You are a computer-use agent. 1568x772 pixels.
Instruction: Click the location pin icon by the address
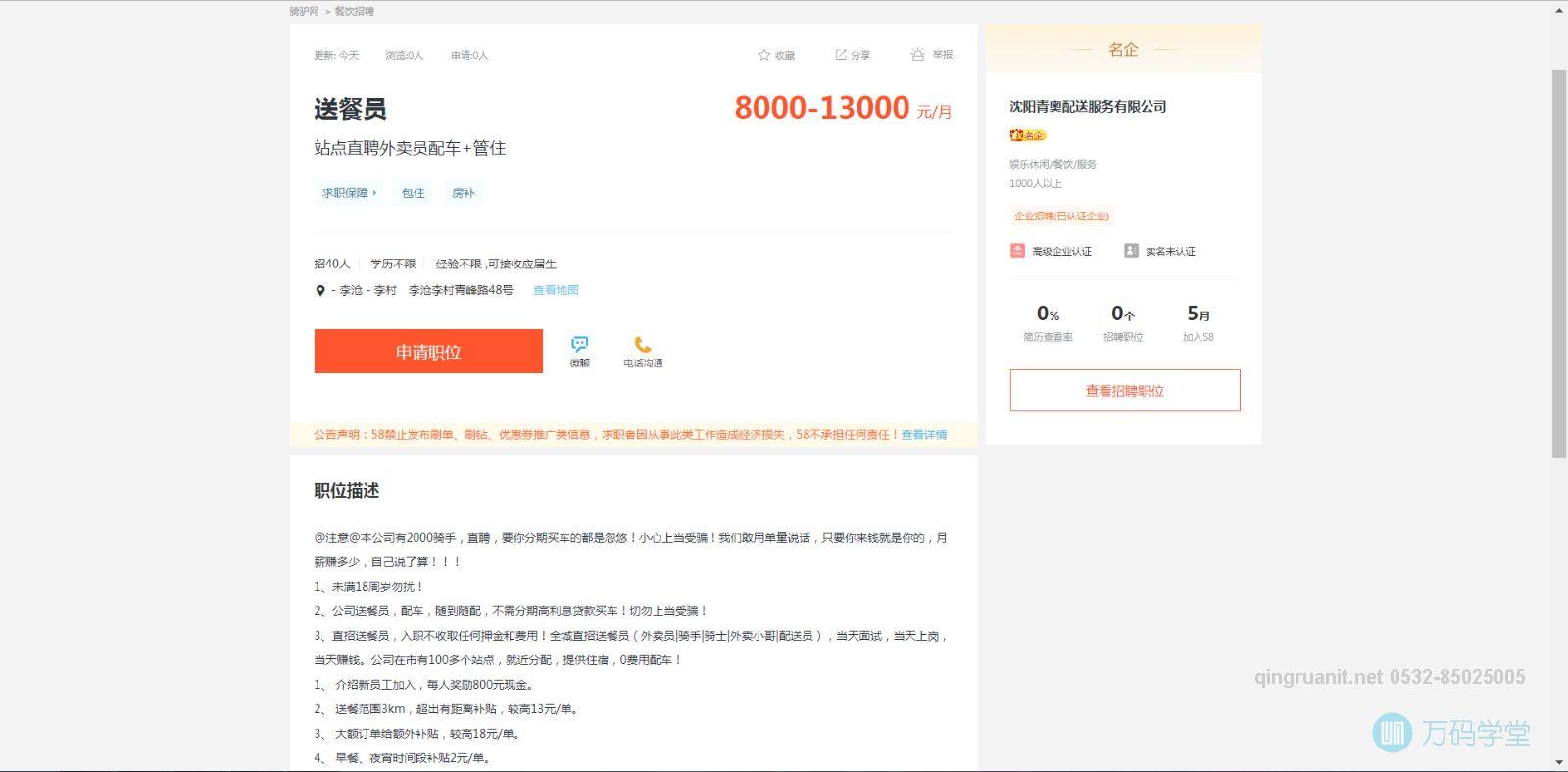pos(319,291)
